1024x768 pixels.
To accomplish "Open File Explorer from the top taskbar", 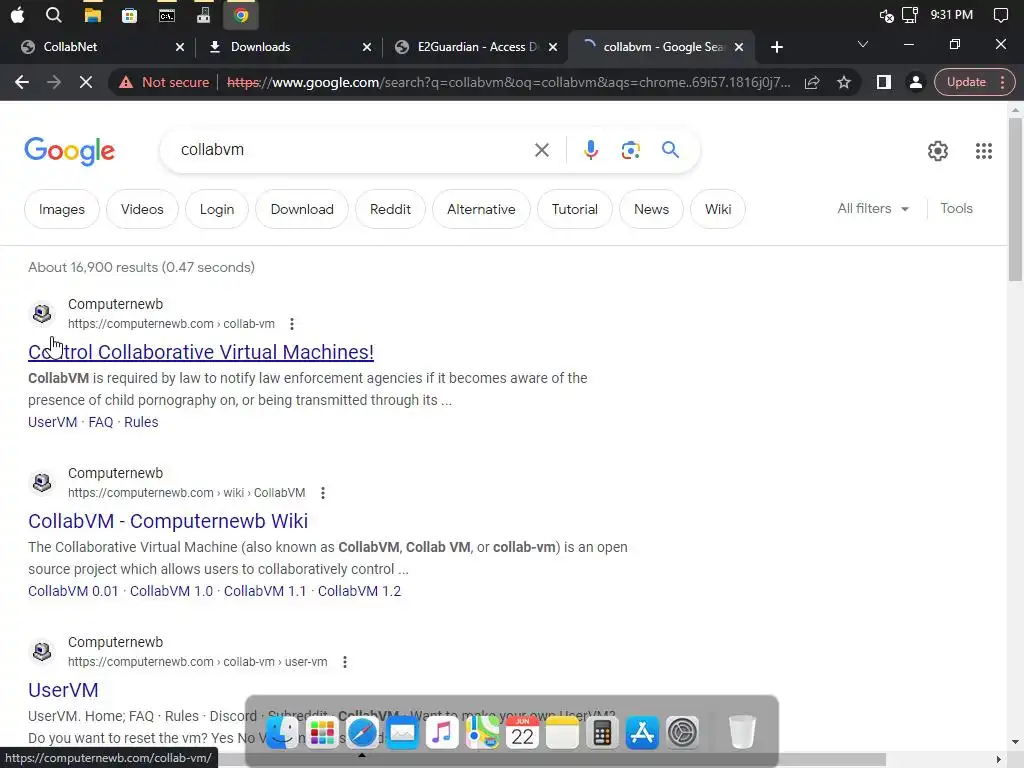I will pos(92,15).
